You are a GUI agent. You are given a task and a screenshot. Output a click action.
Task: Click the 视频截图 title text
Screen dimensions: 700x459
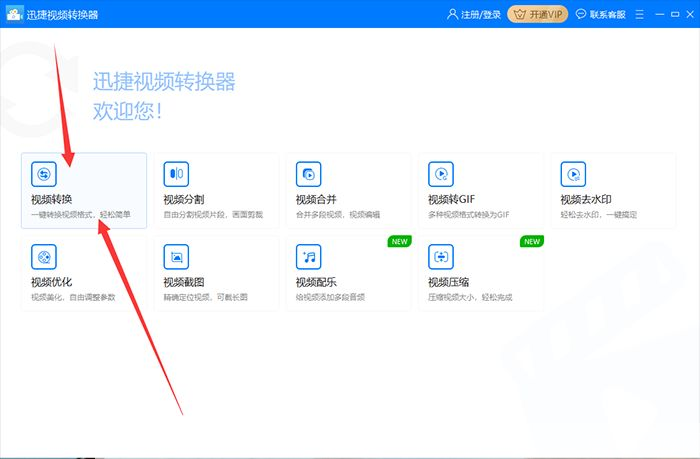tap(184, 282)
